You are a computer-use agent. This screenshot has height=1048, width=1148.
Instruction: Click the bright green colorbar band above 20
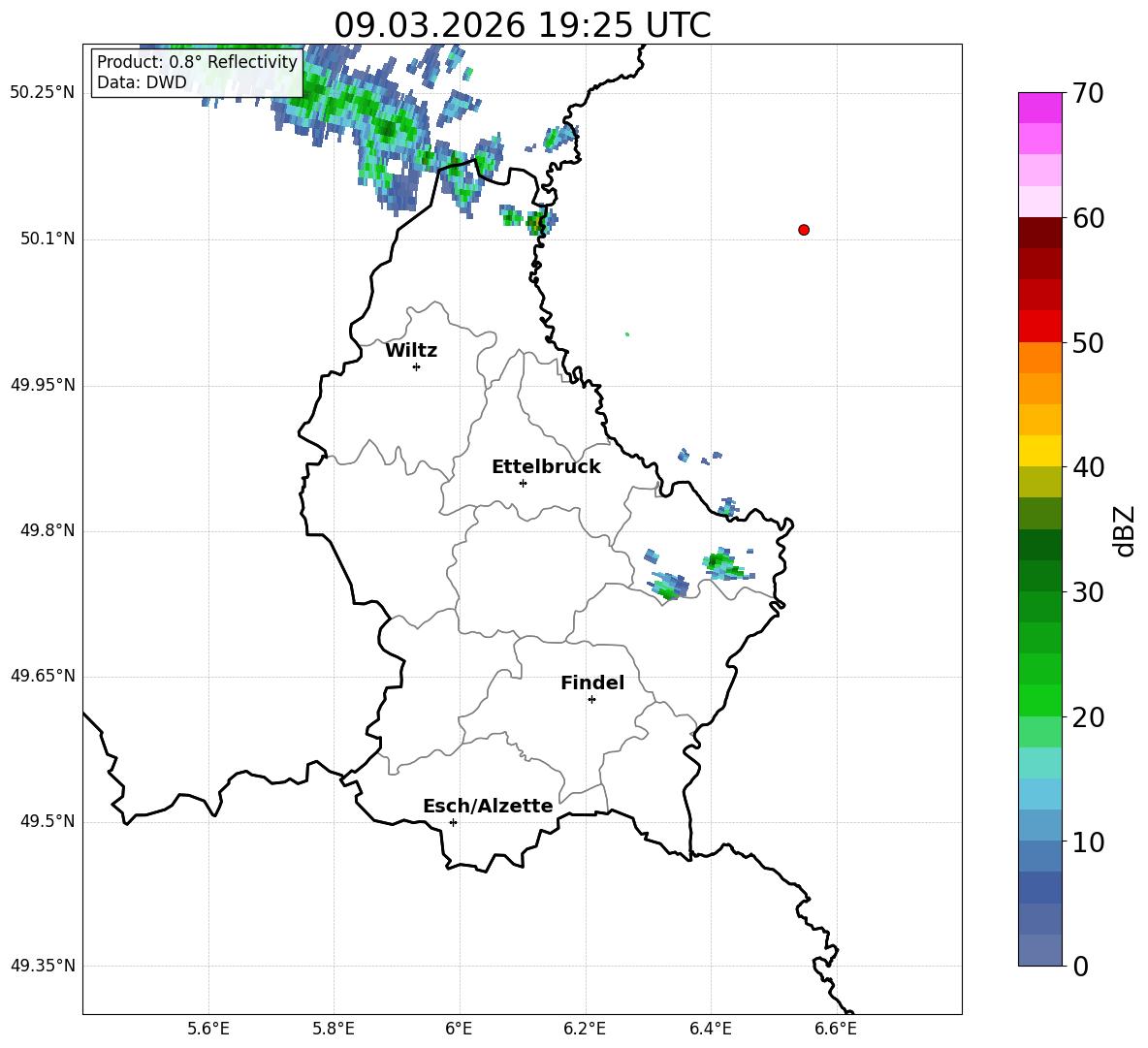coord(1039,700)
